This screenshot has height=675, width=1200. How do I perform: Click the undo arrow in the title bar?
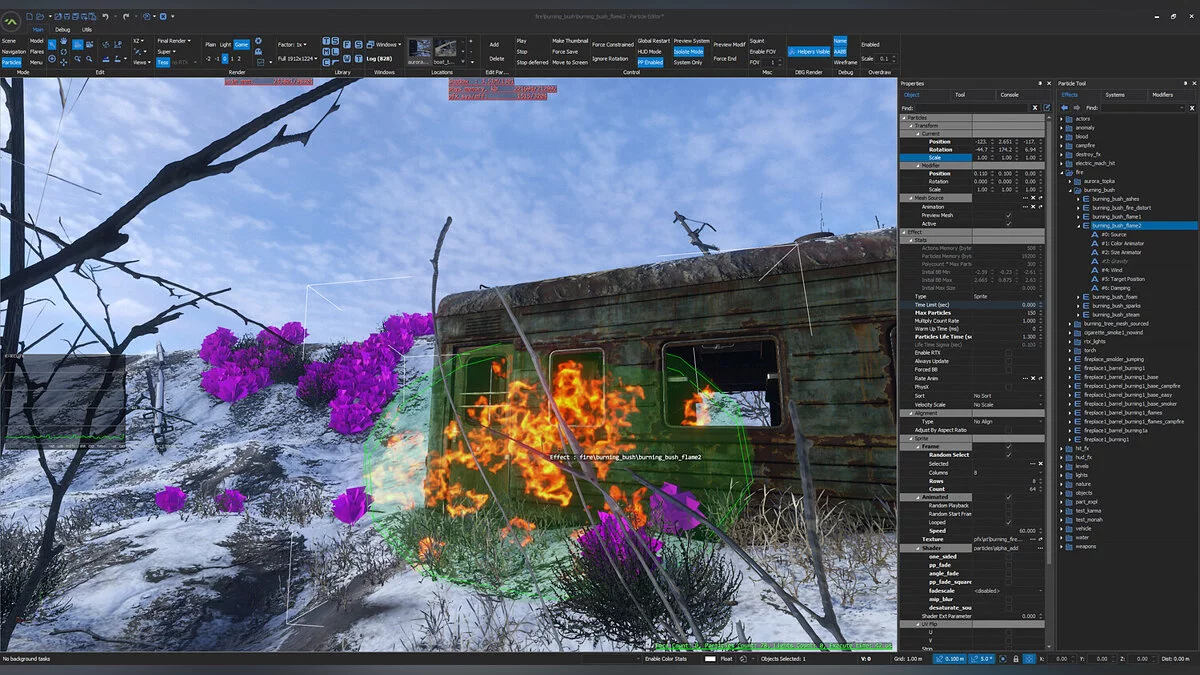pyautogui.click(x=105, y=16)
